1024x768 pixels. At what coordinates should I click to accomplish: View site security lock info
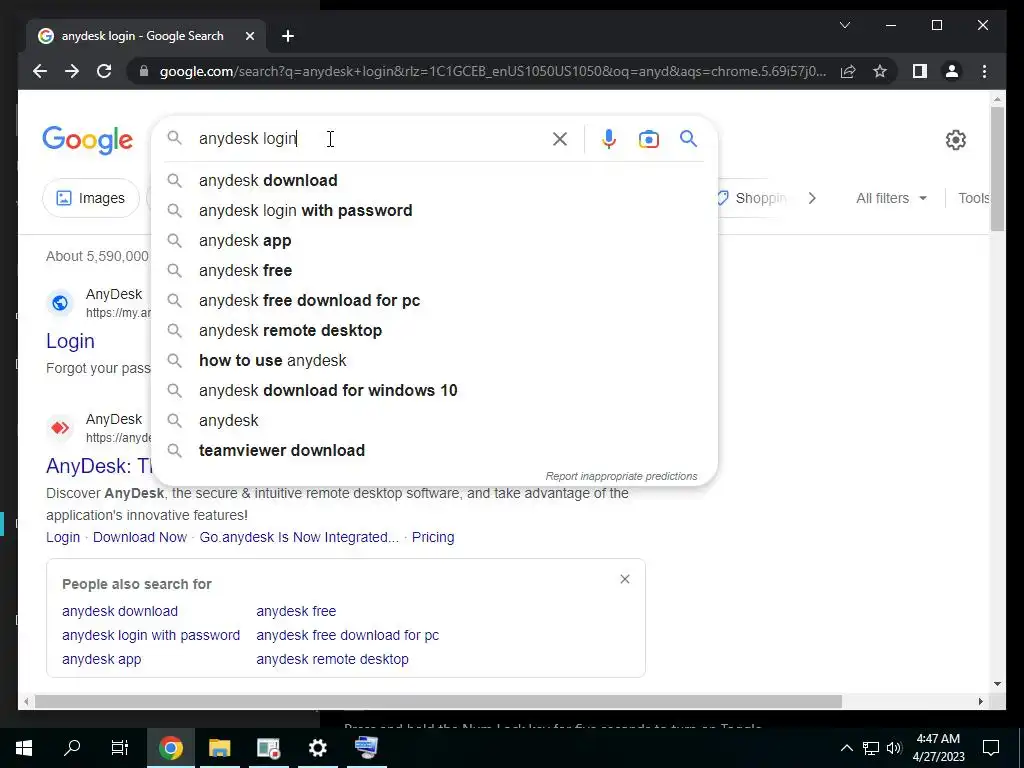tap(144, 71)
